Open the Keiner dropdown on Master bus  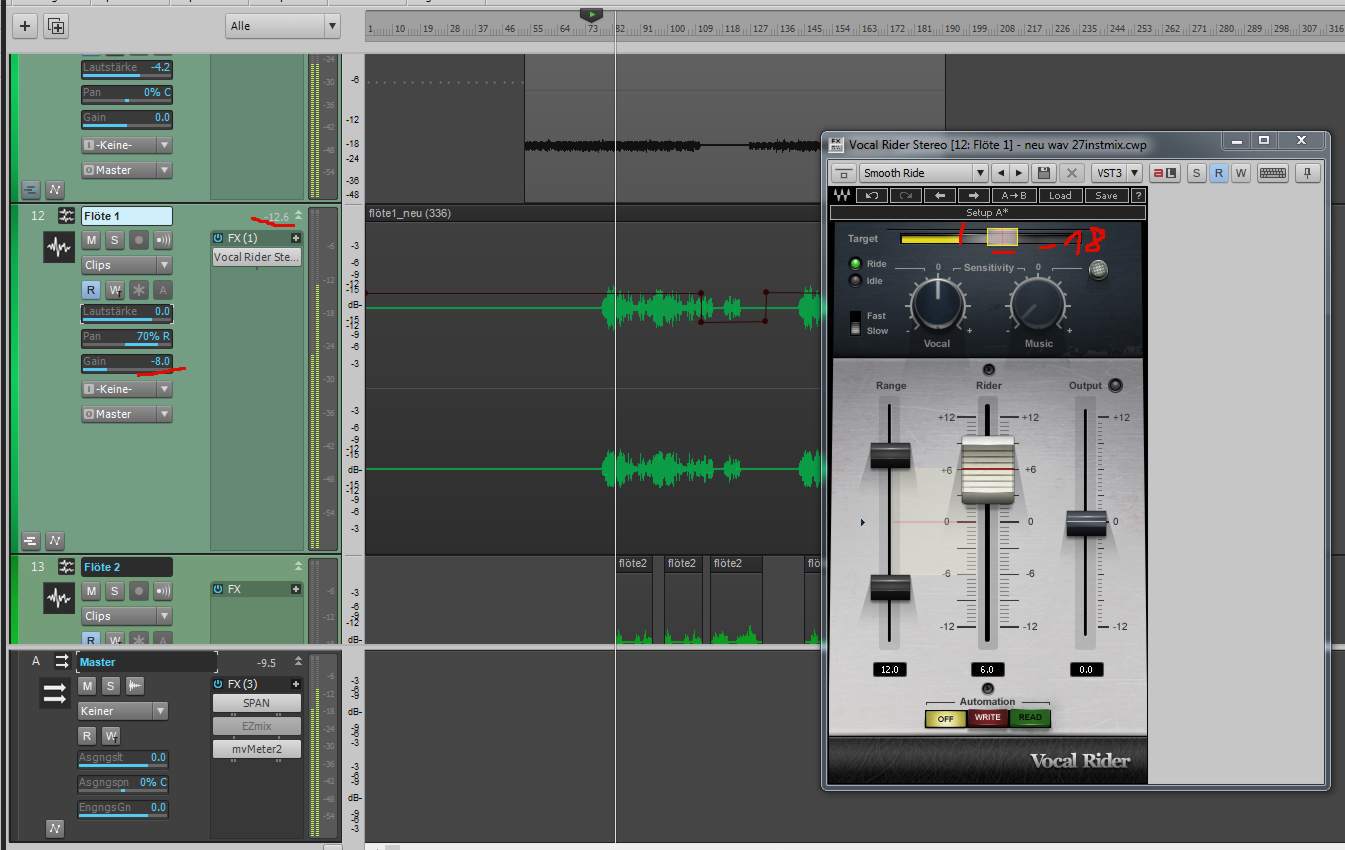(123, 711)
